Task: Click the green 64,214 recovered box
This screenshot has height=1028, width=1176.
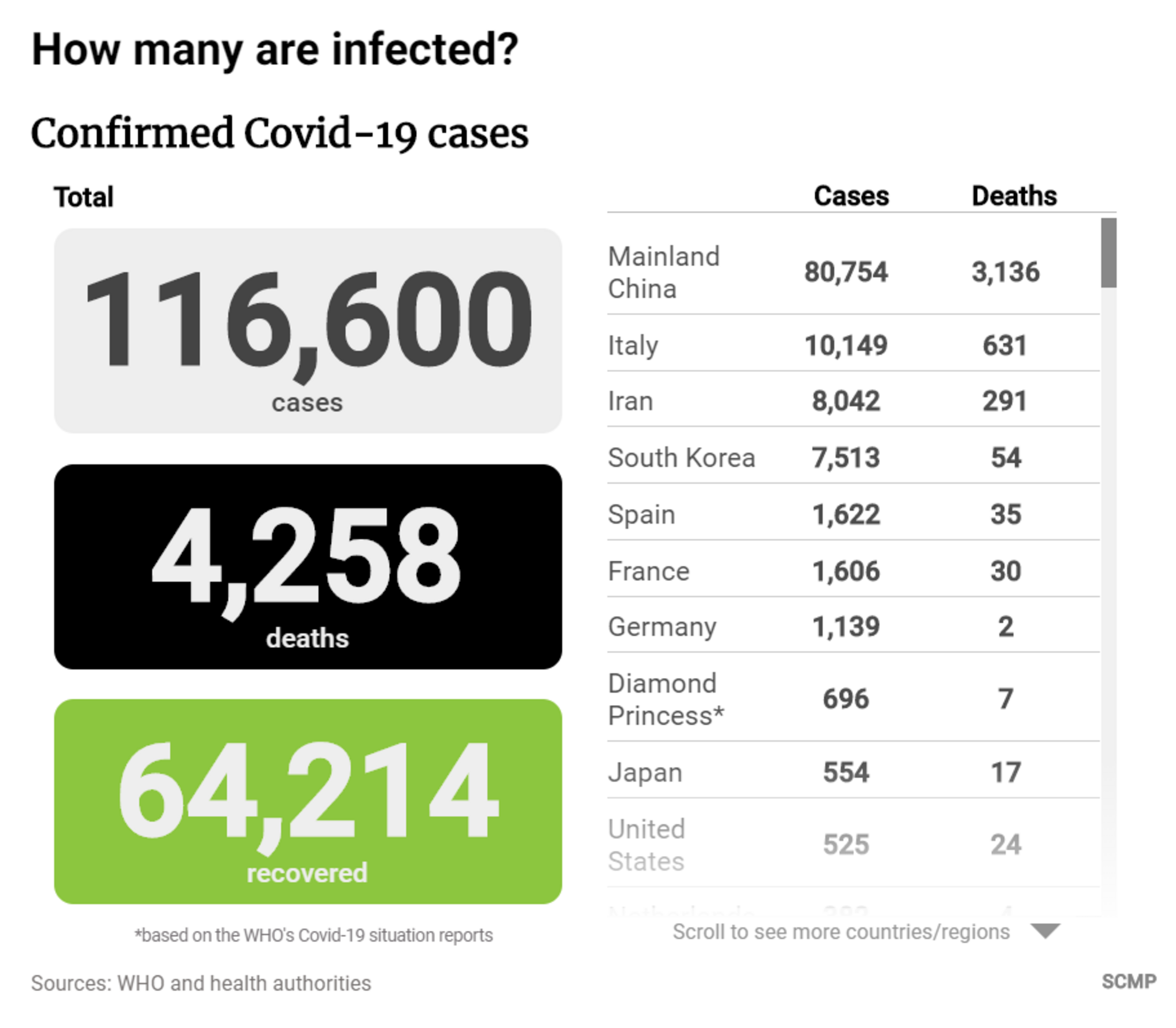Action: (308, 801)
